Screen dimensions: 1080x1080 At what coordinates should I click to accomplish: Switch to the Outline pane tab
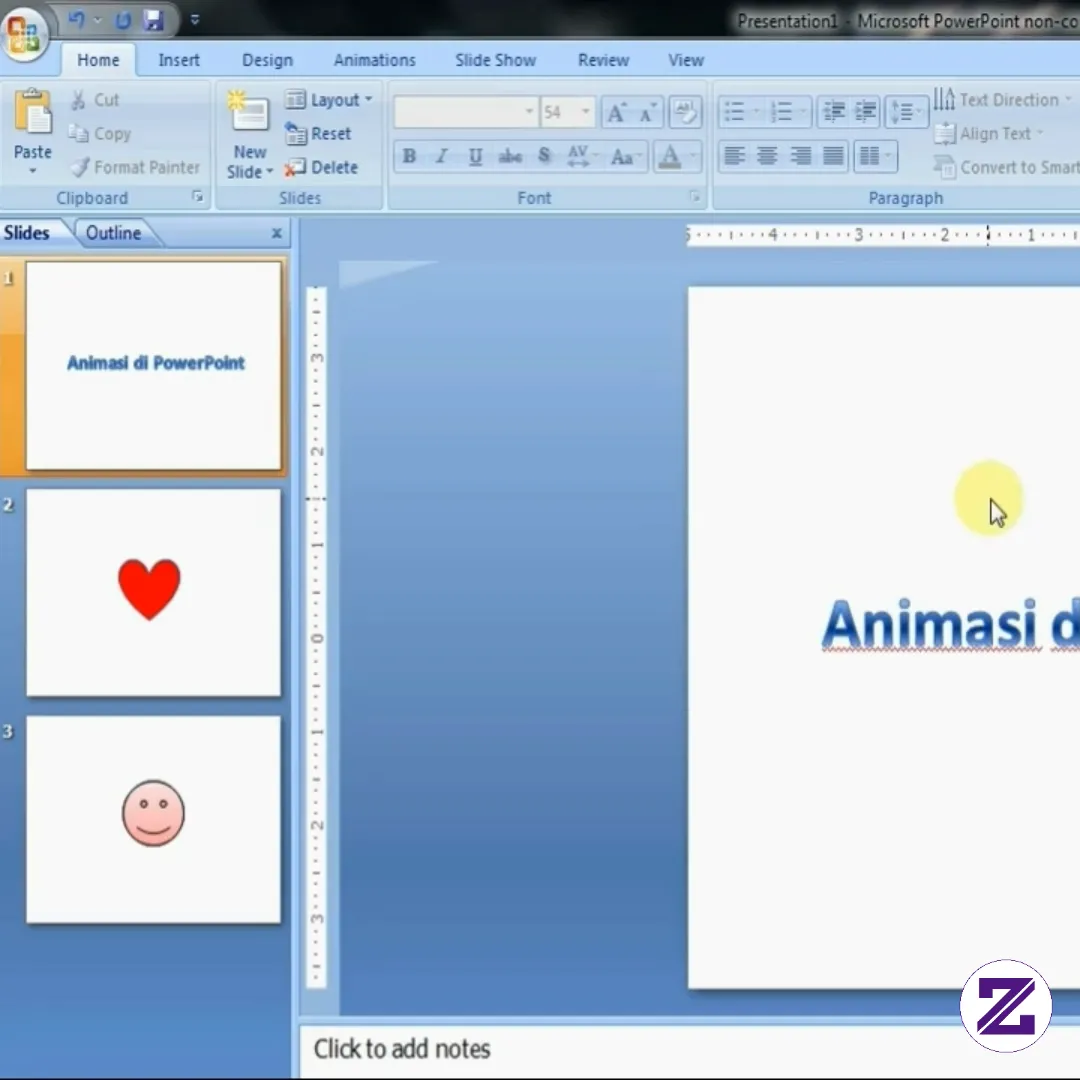point(114,233)
